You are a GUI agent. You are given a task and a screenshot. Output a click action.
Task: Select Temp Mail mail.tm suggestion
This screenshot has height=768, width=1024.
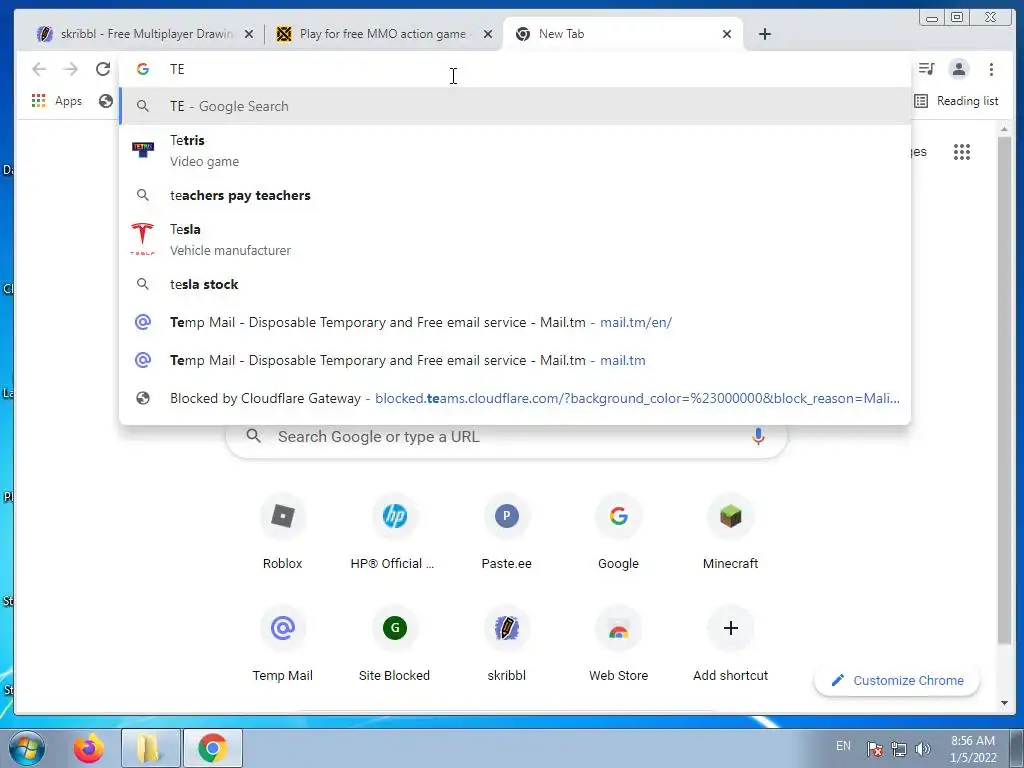(515, 360)
